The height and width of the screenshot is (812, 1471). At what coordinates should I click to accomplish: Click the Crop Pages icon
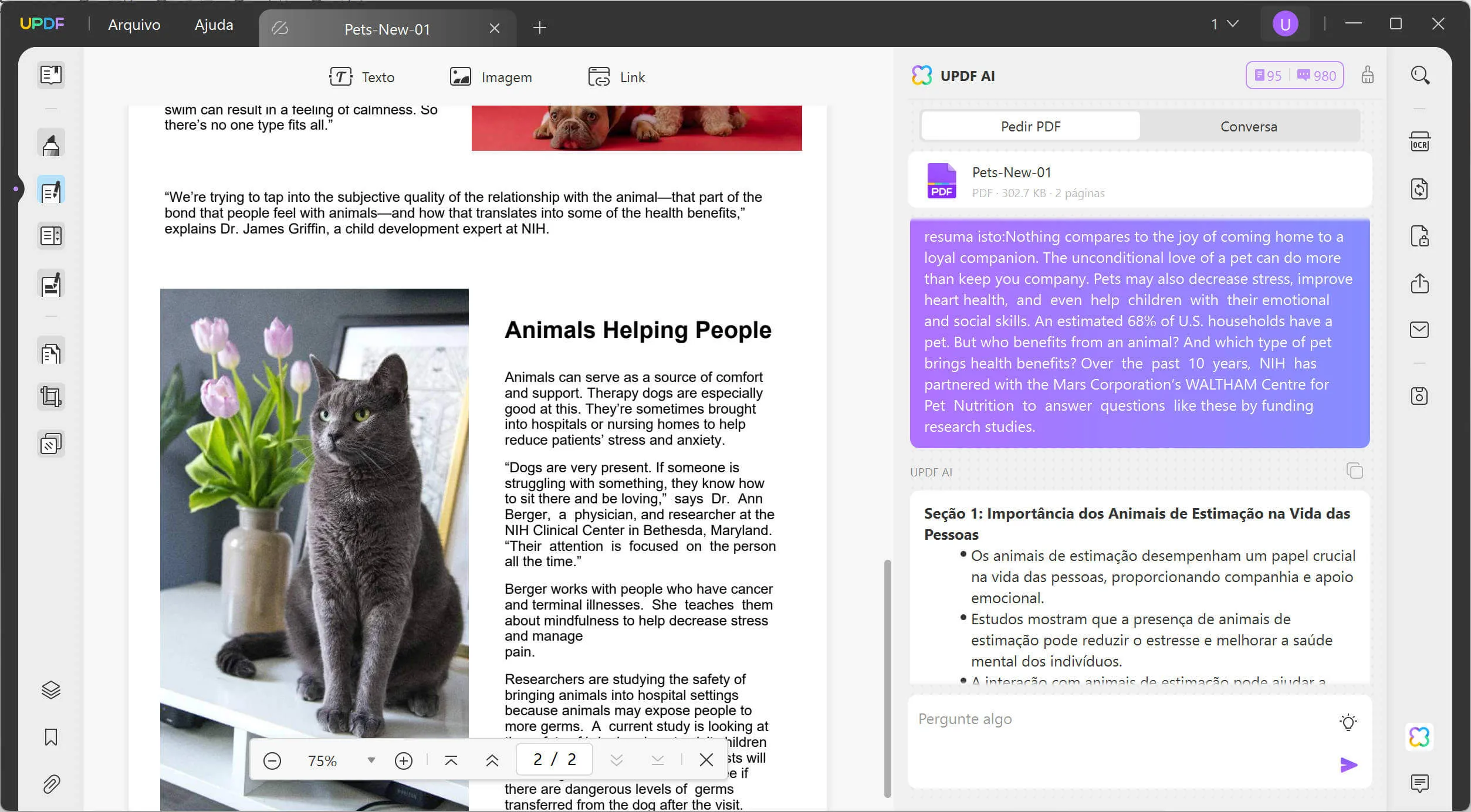[x=51, y=397]
